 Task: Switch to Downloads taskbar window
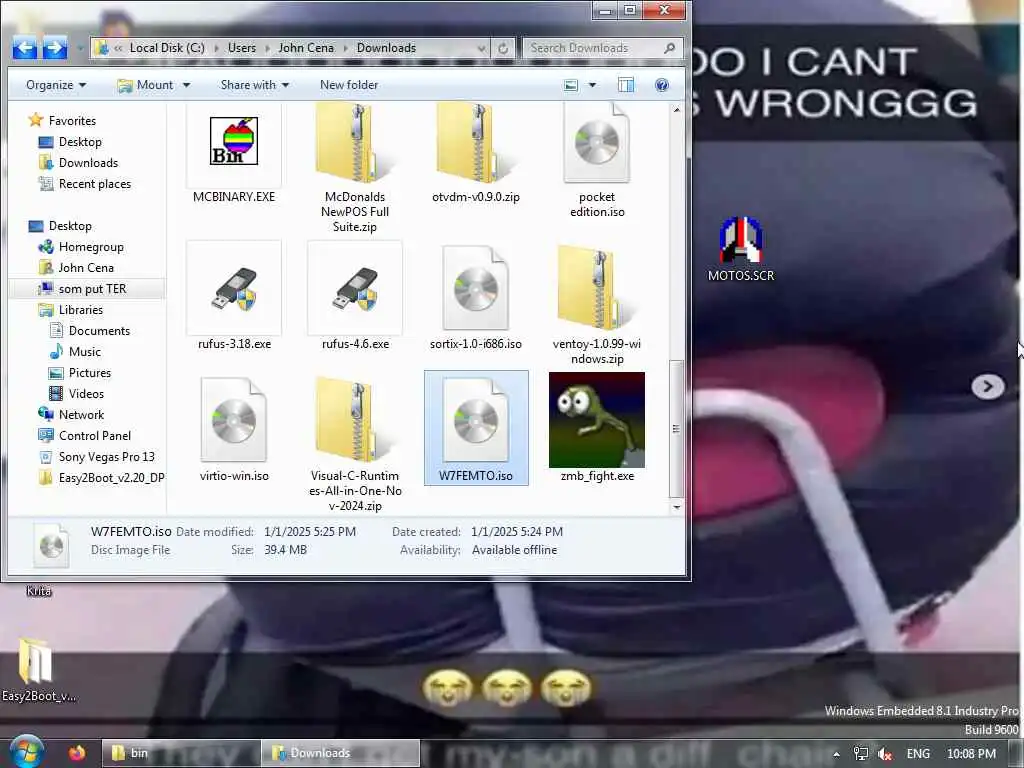340,753
